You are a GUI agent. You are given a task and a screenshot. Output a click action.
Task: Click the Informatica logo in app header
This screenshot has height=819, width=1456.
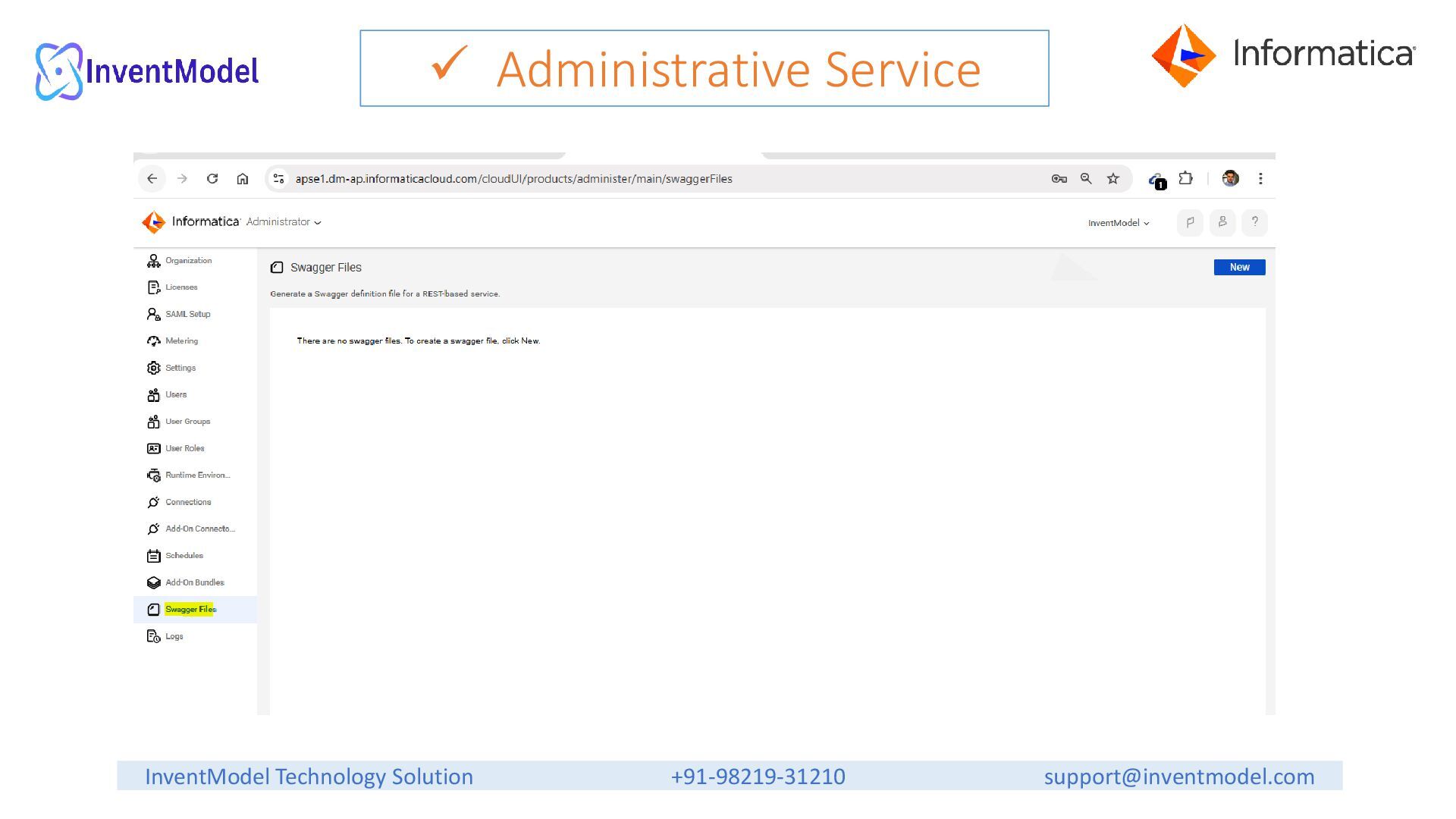pos(191,221)
